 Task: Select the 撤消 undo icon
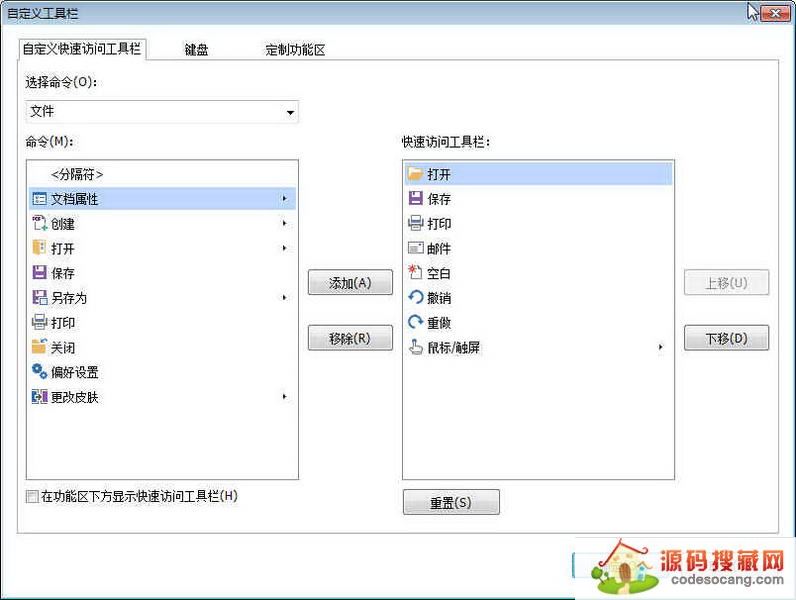(x=416, y=298)
